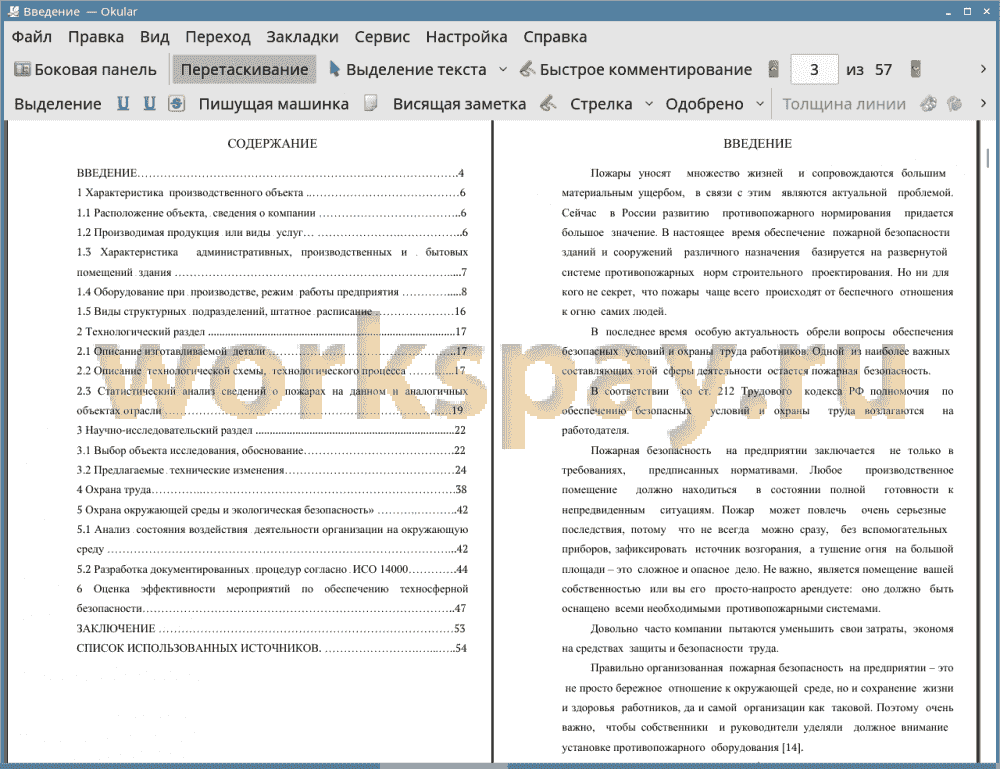1000x769 pixels.
Task: Click contents entry 'ЗАКЛЮЧЕНИЕ'
Action: [x=271, y=629]
